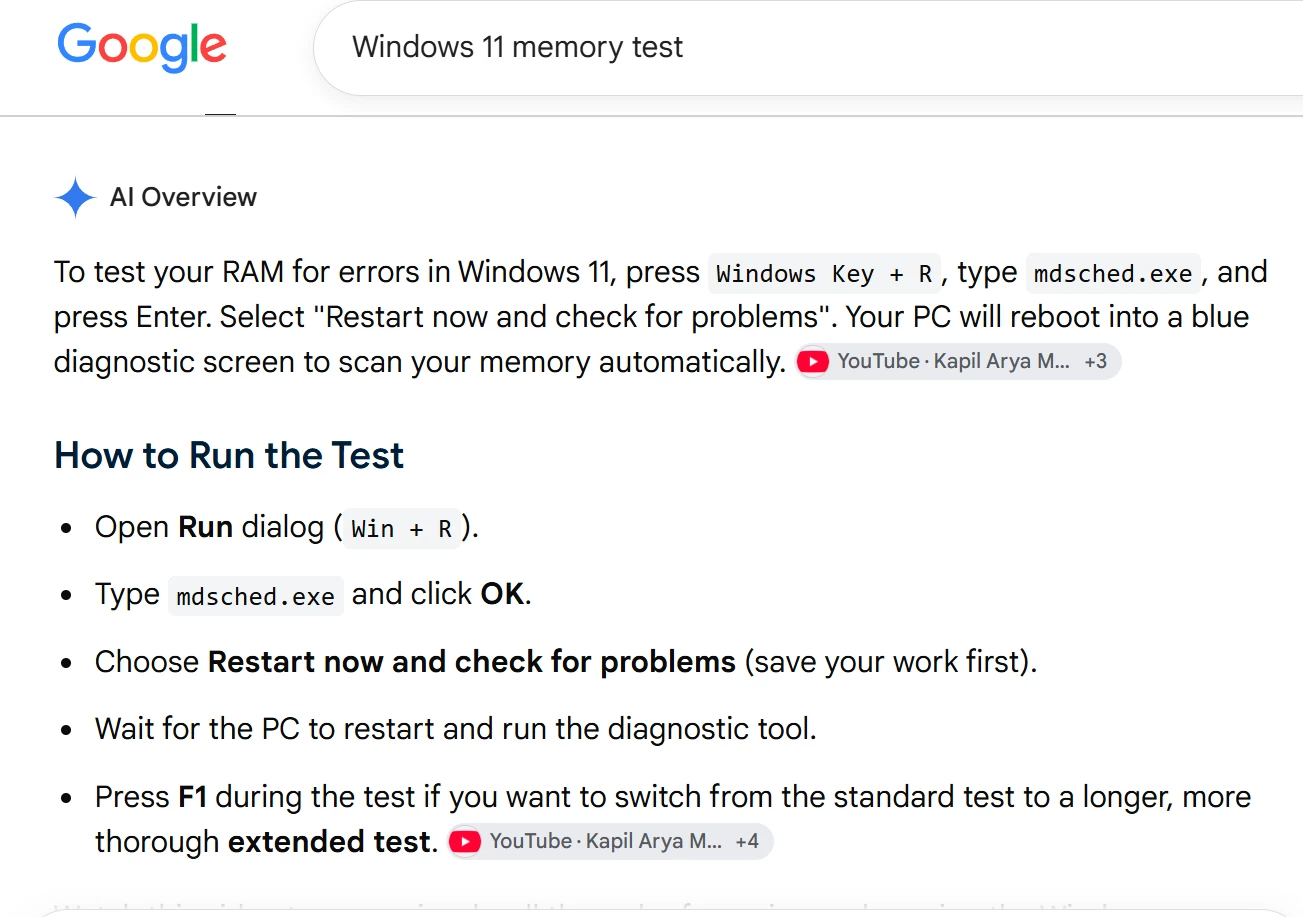Click the blue AI Overview sparkle icon
This screenshot has width=1303, height=917.
(x=75, y=197)
